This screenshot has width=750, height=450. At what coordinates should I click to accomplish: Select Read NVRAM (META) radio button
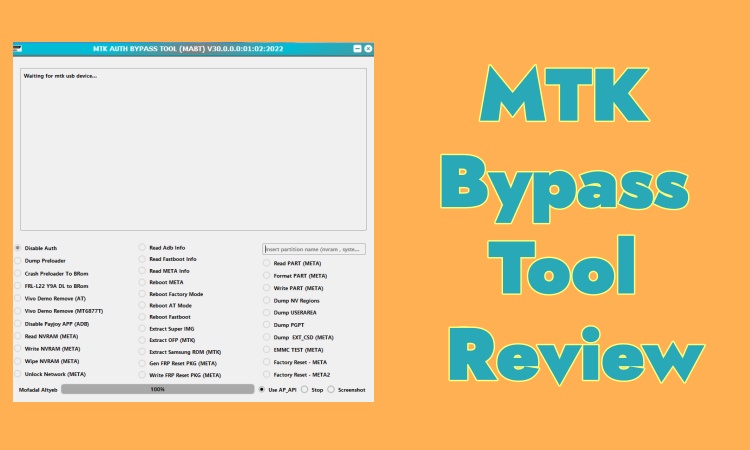(x=18, y=336)
